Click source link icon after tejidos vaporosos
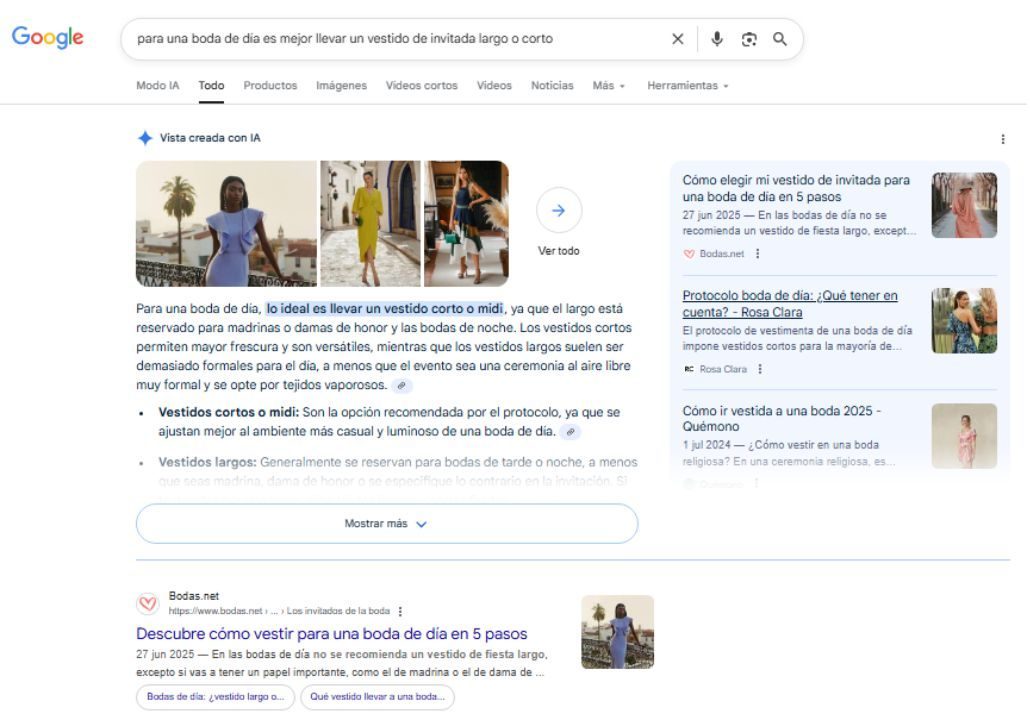 [401, 386]
